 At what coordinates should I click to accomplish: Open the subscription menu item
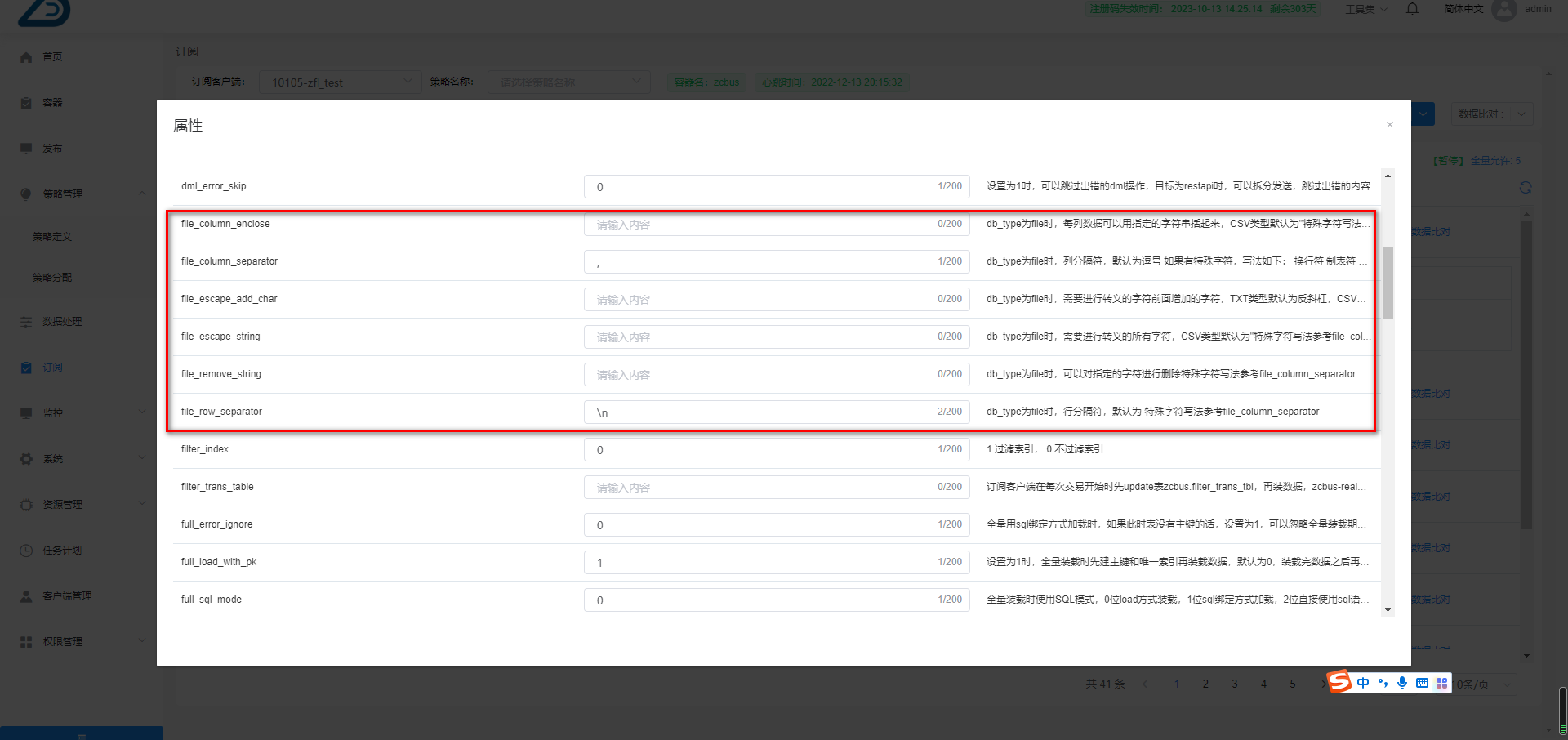[52, 368]
